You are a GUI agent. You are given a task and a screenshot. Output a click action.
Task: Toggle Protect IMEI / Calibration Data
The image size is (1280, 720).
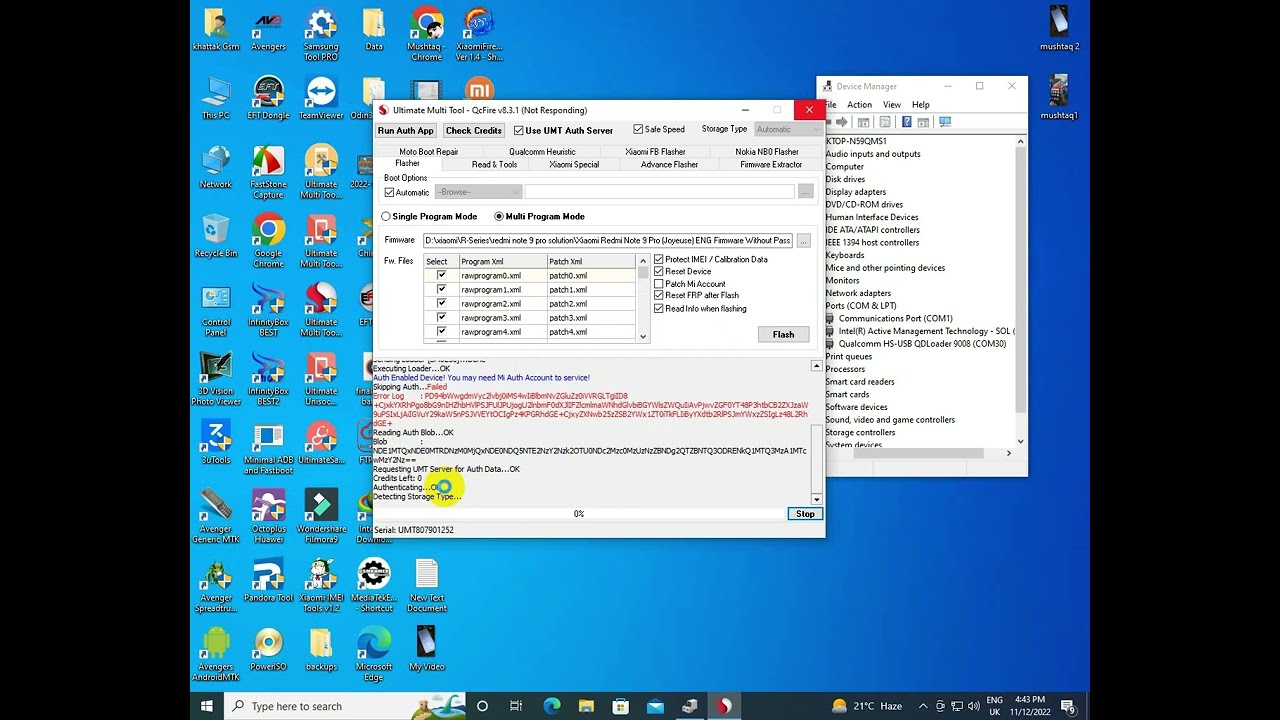[x=710, y=259]
